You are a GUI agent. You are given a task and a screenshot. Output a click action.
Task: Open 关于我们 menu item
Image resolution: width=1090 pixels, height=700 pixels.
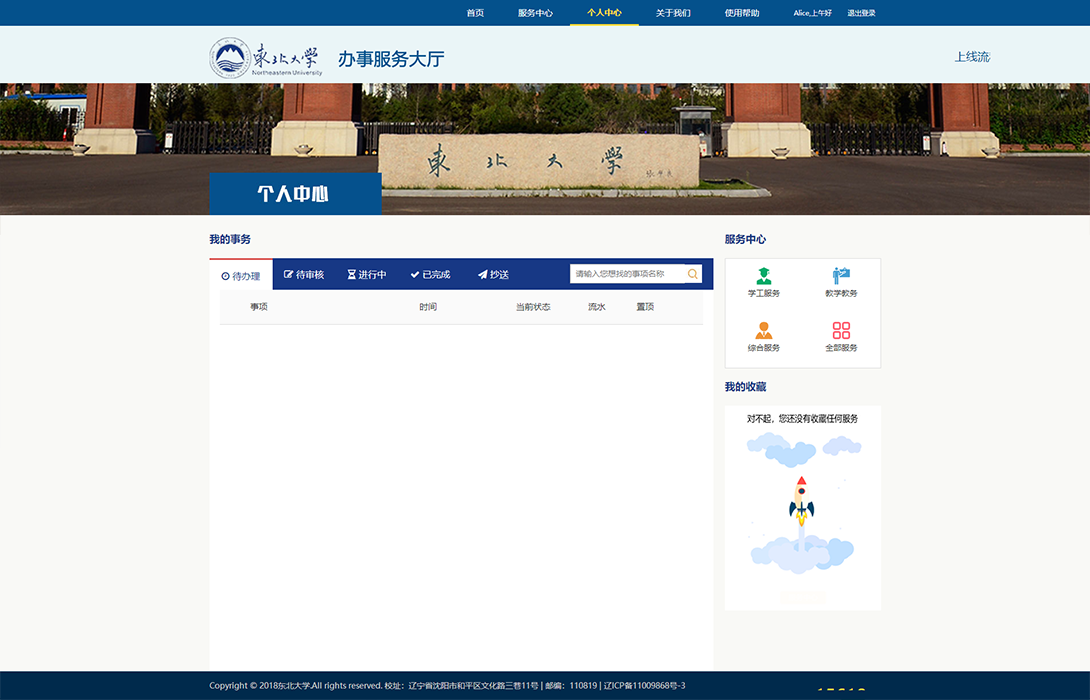(673, 13)
